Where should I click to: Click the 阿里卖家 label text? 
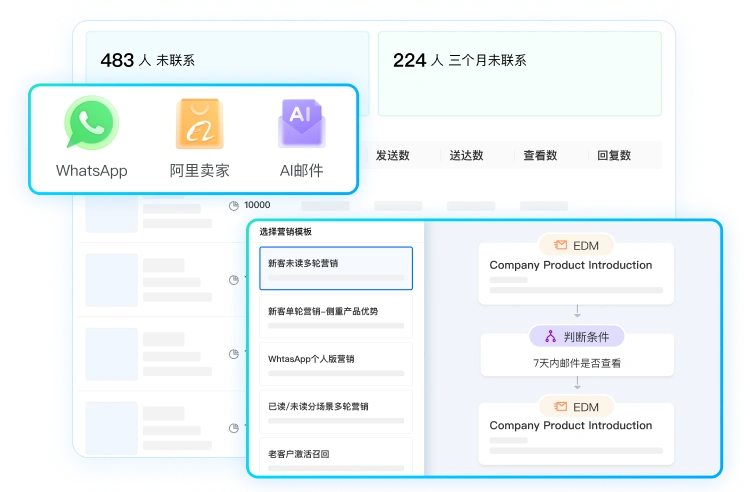(200, 170)
